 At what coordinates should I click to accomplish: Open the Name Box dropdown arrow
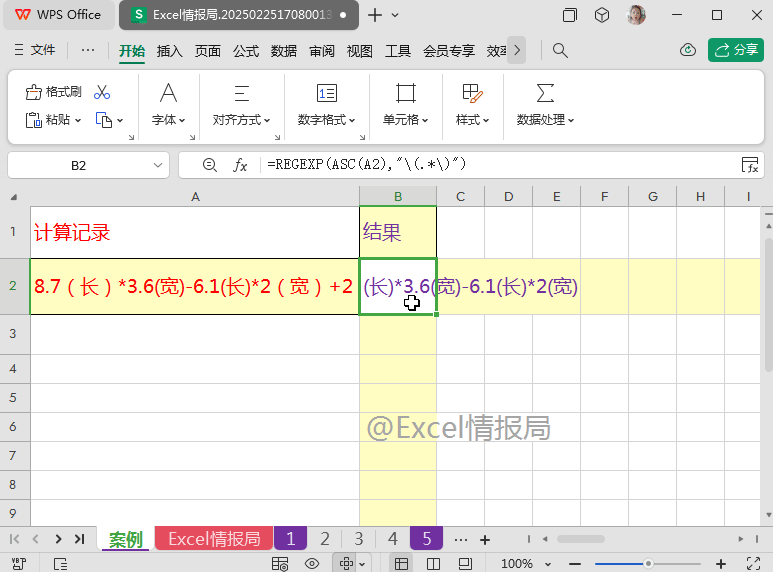(157, 165)
